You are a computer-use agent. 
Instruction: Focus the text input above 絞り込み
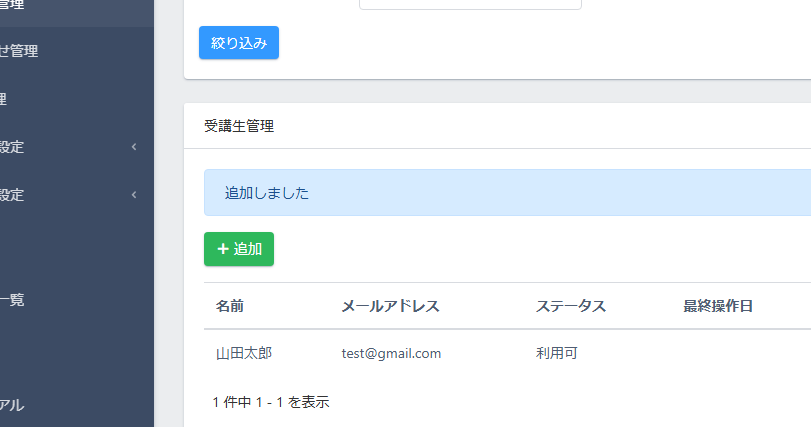pos(470,4)
